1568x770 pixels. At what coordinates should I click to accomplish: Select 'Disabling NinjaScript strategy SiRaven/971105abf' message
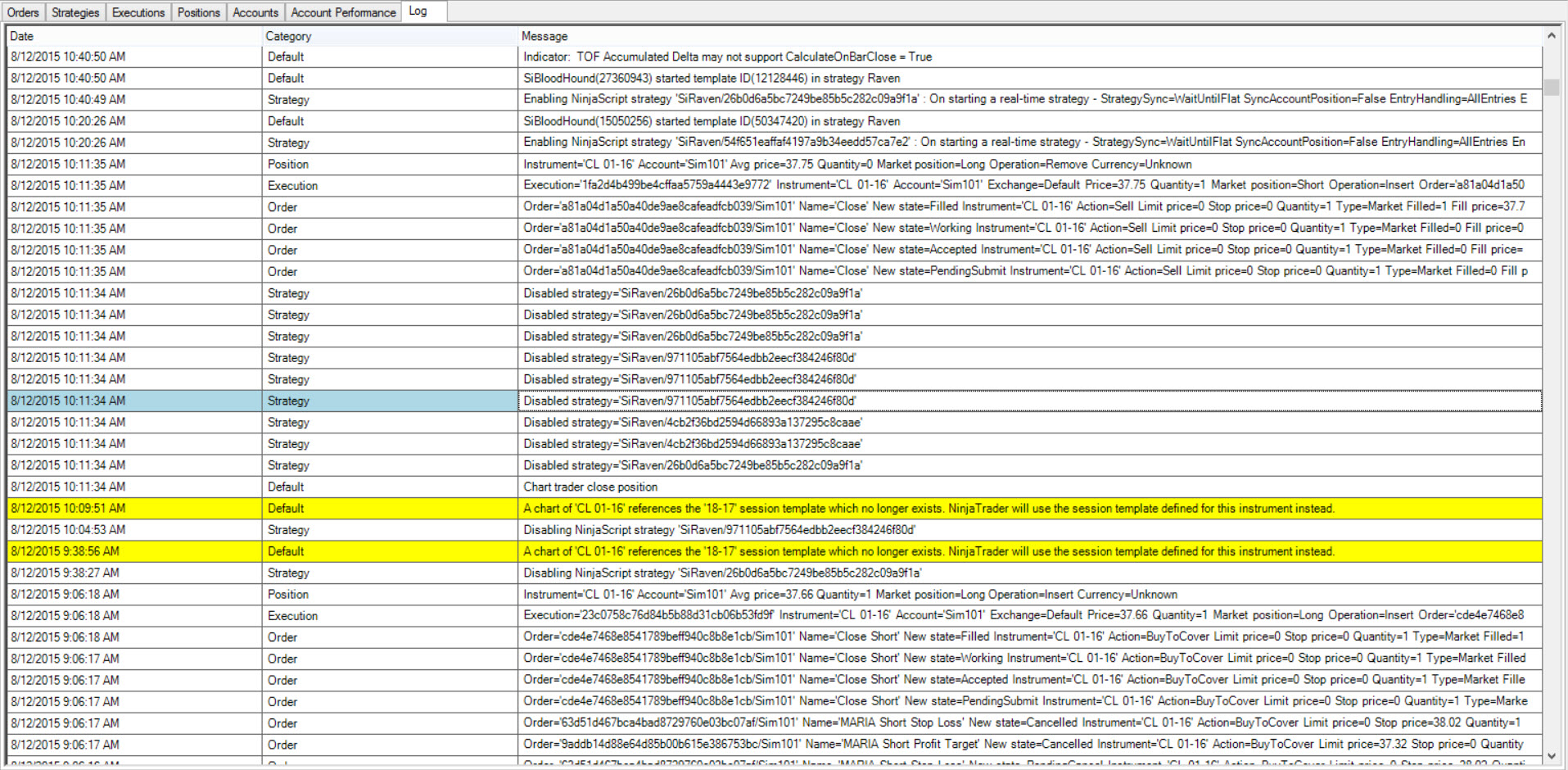1030,530
